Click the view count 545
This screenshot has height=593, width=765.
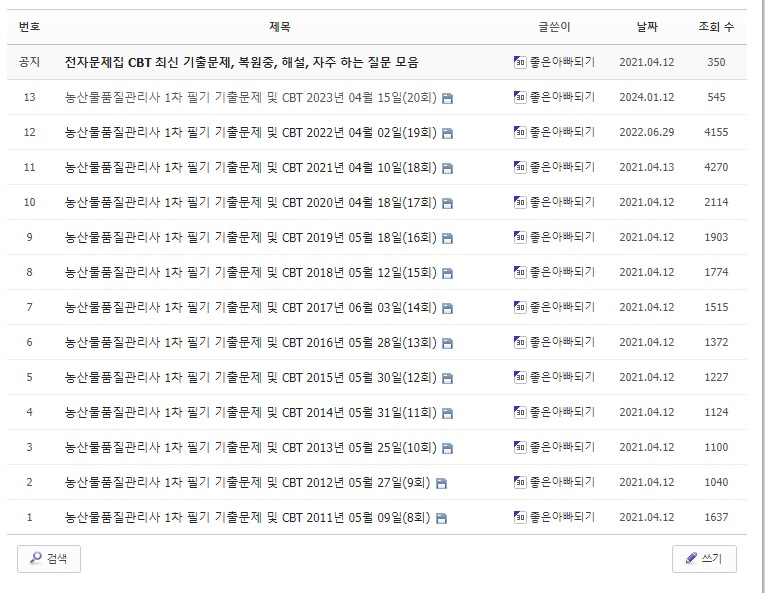pos(716,97)
